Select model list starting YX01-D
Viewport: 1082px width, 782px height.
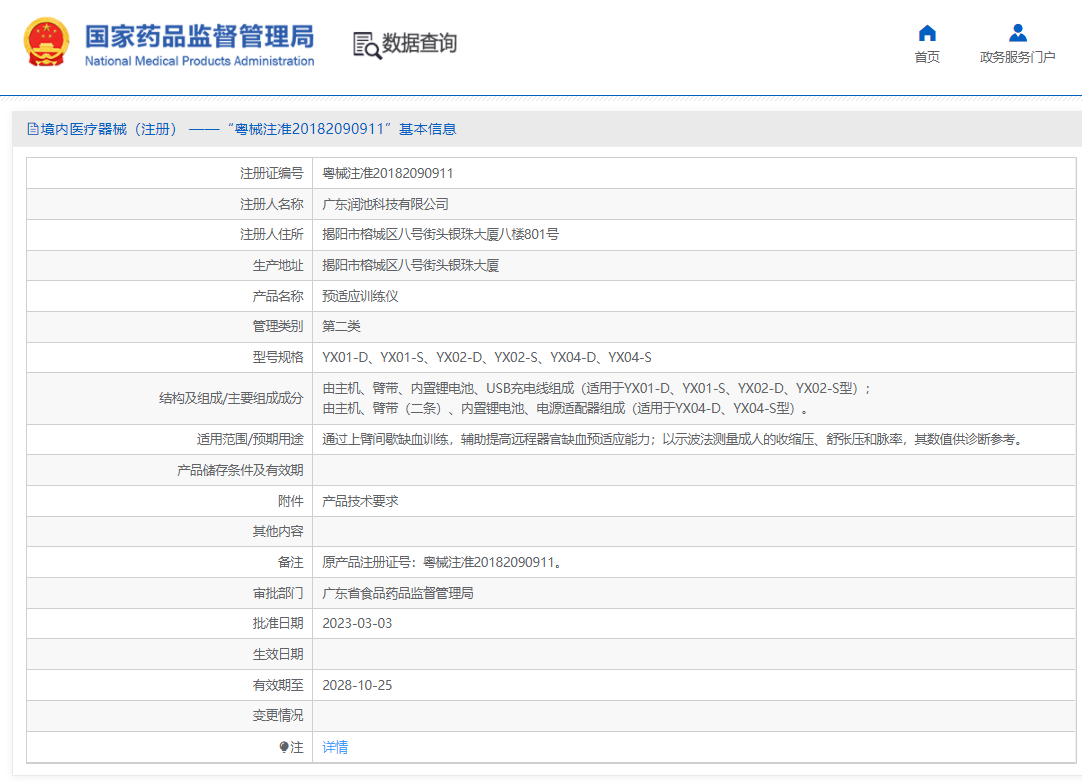click(x=486, y=358)
